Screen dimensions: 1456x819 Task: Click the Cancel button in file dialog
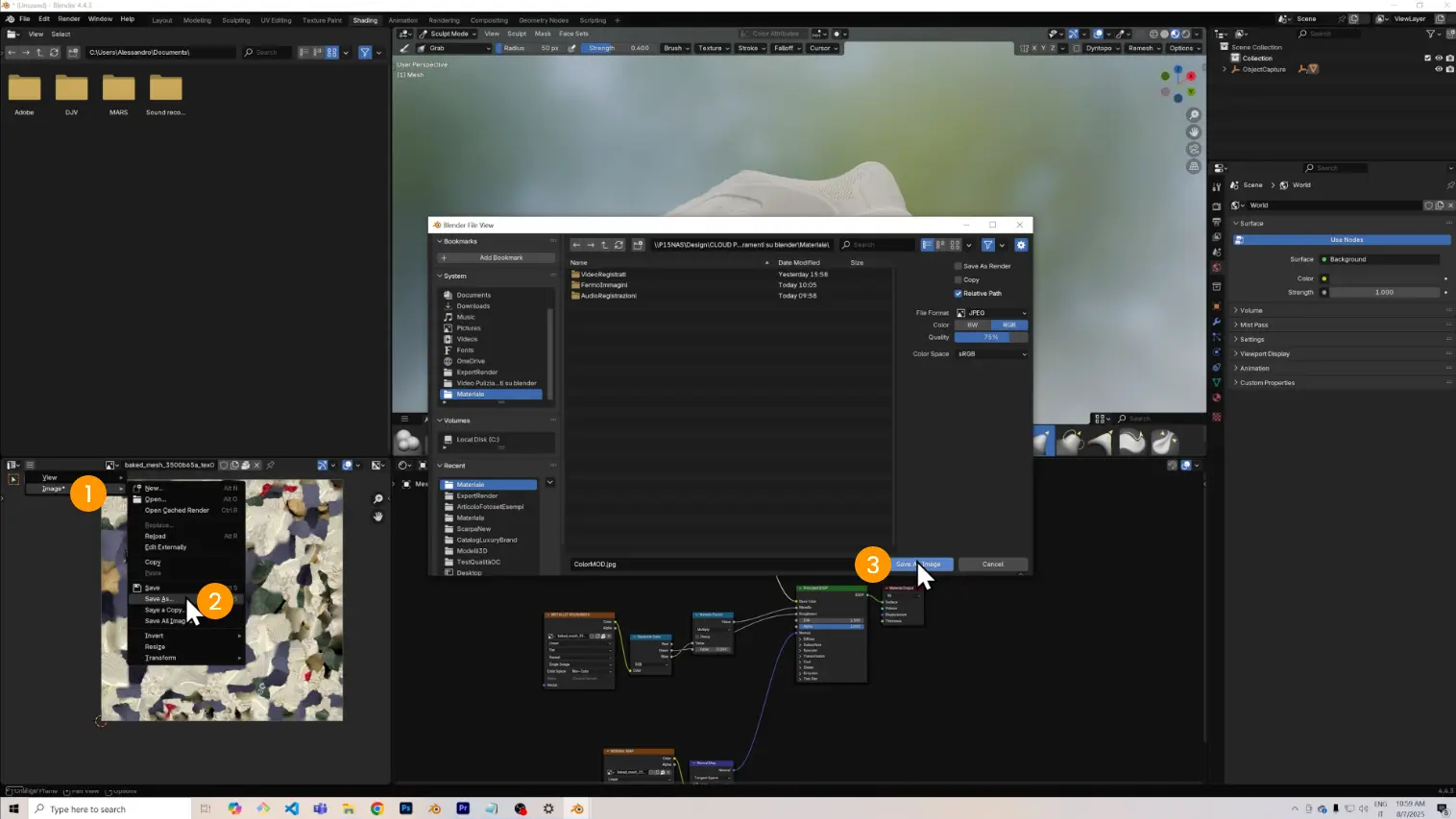[992, 565]
